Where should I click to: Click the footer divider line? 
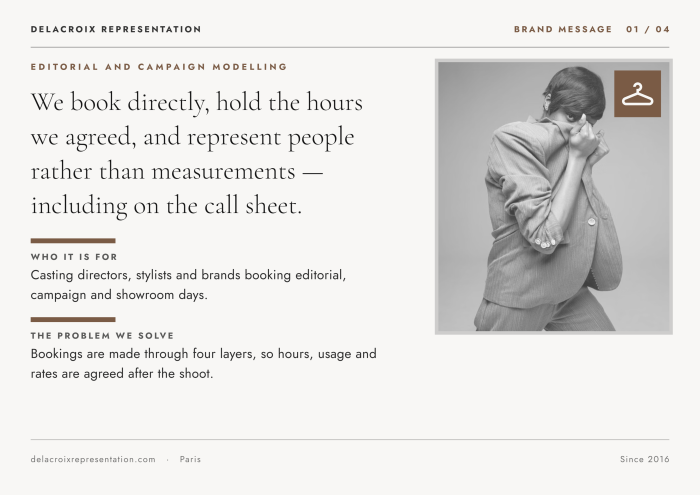pos(350,440)
